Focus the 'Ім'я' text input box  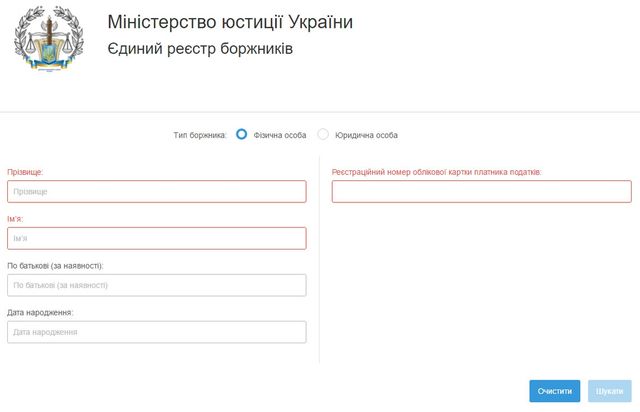156,238
